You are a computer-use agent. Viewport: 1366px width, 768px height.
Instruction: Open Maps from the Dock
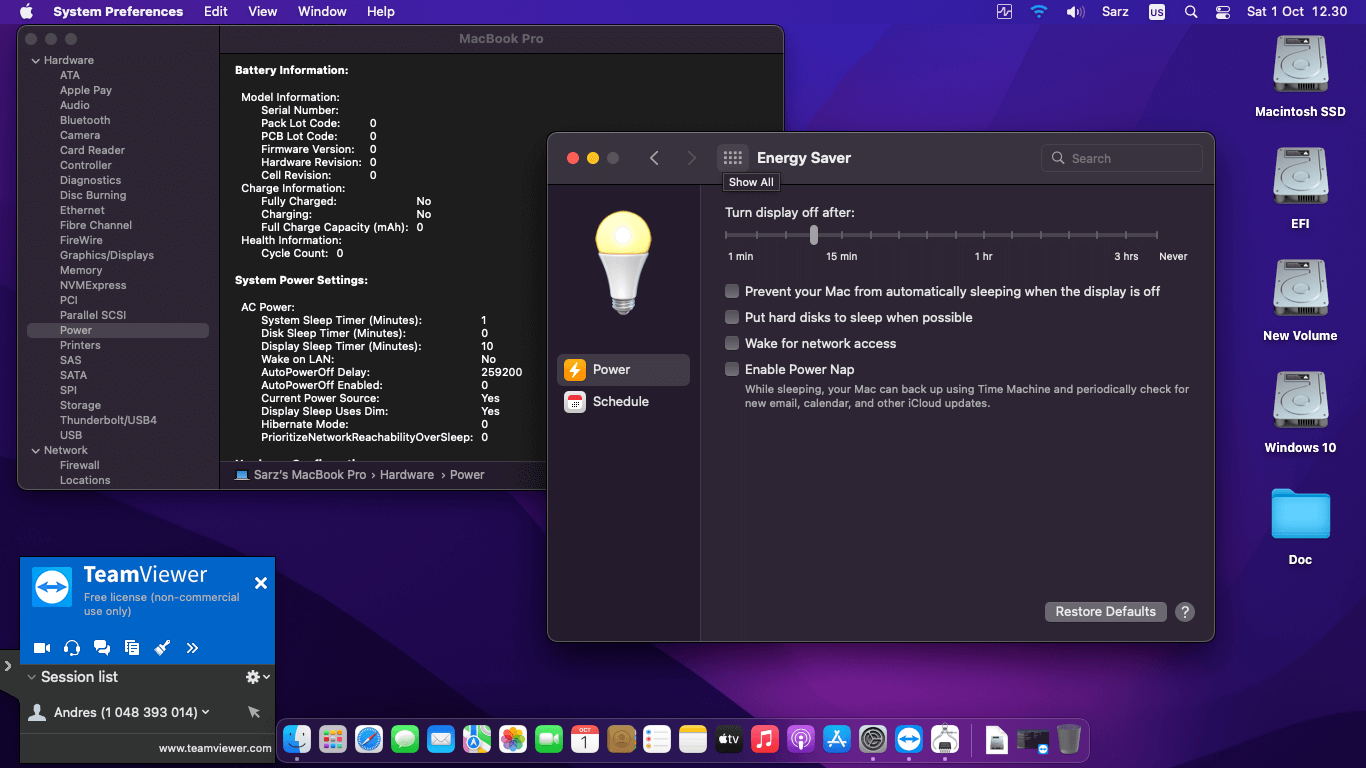pyautogui.click(x=477, y=739)
